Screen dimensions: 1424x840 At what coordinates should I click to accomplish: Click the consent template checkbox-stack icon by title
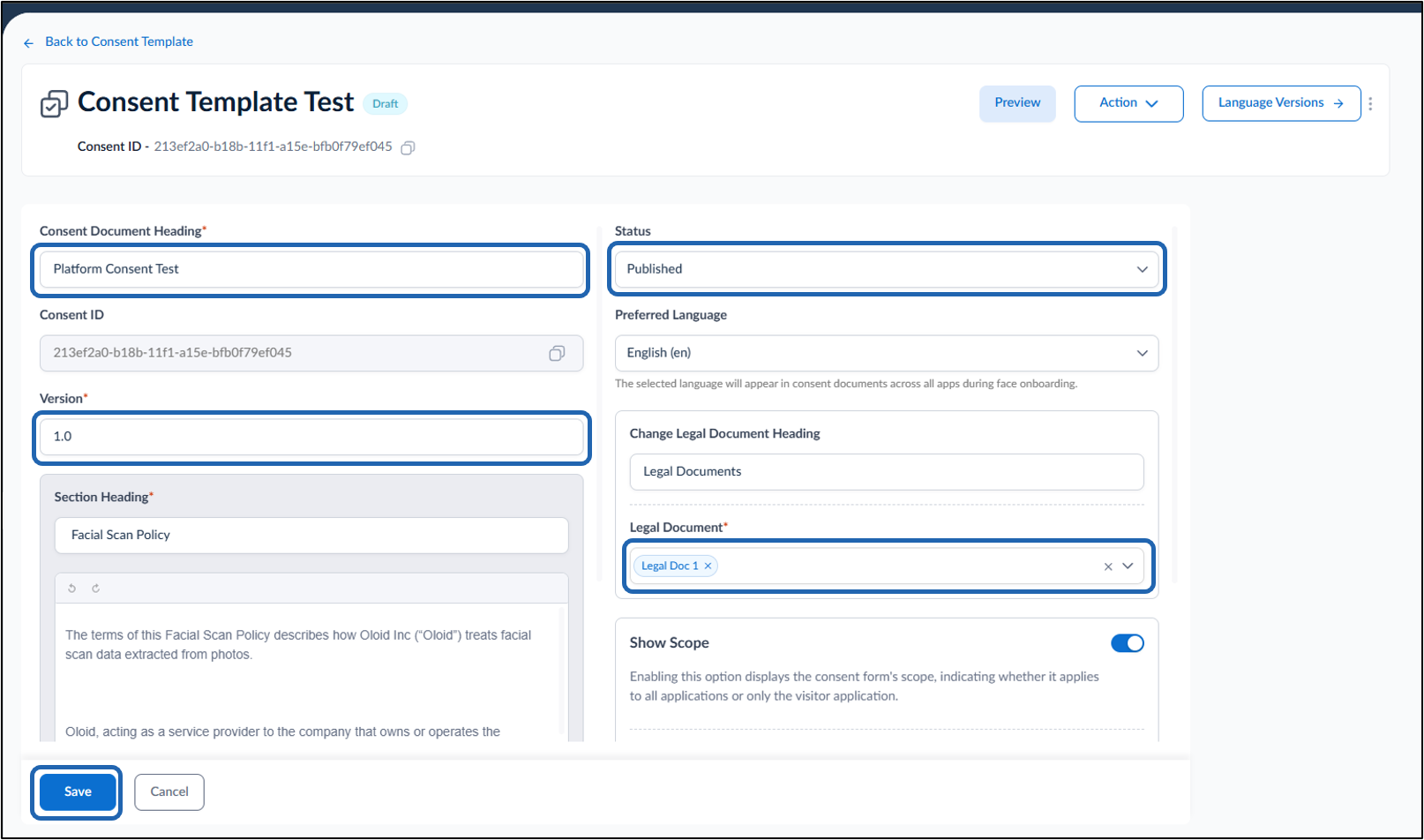coord(54,104)
